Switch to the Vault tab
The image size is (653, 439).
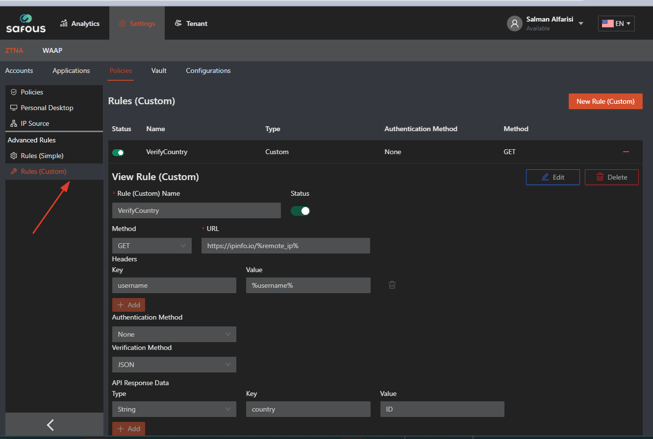(159, 71)
